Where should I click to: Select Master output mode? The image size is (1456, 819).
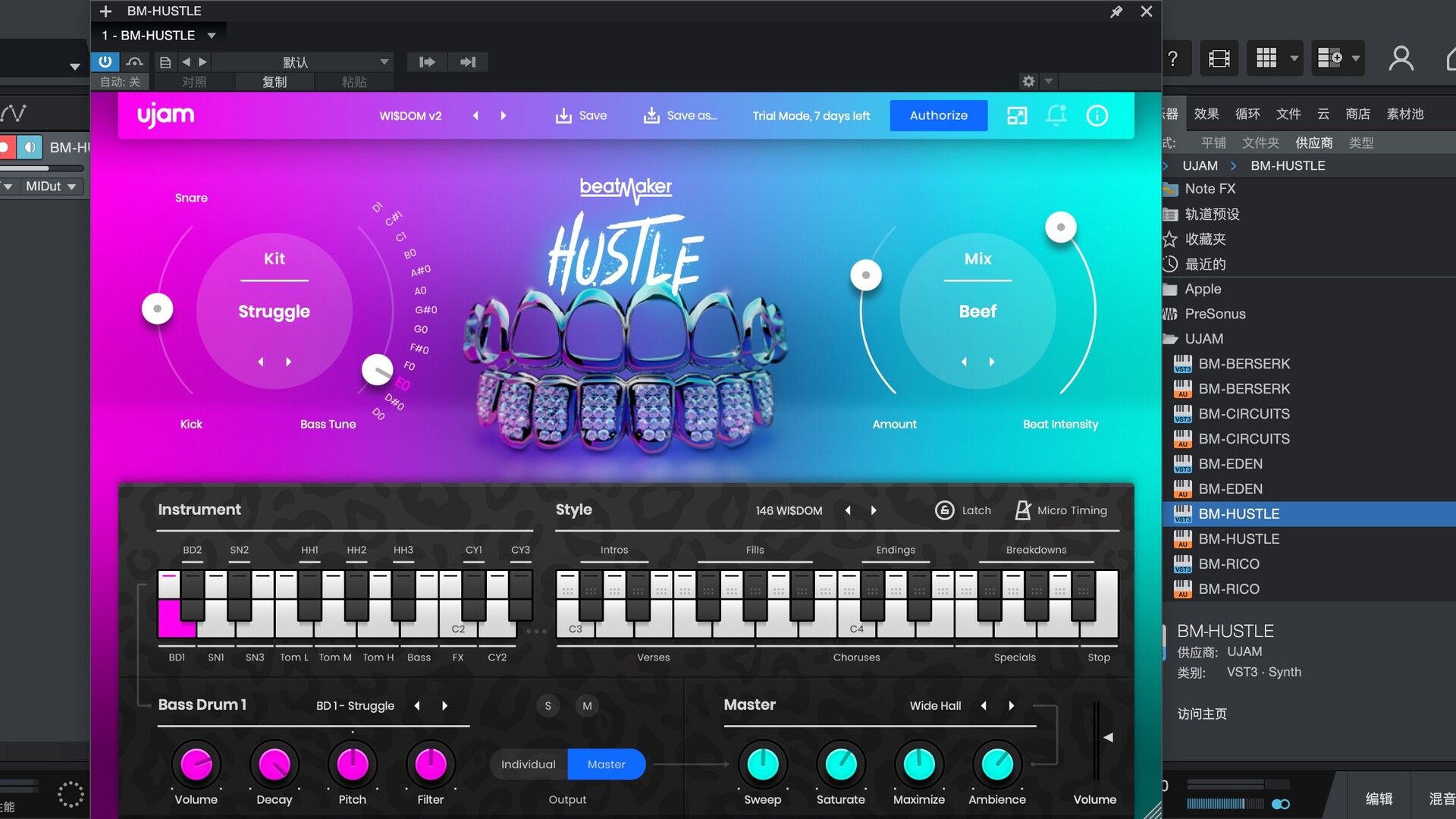(607, 764)
